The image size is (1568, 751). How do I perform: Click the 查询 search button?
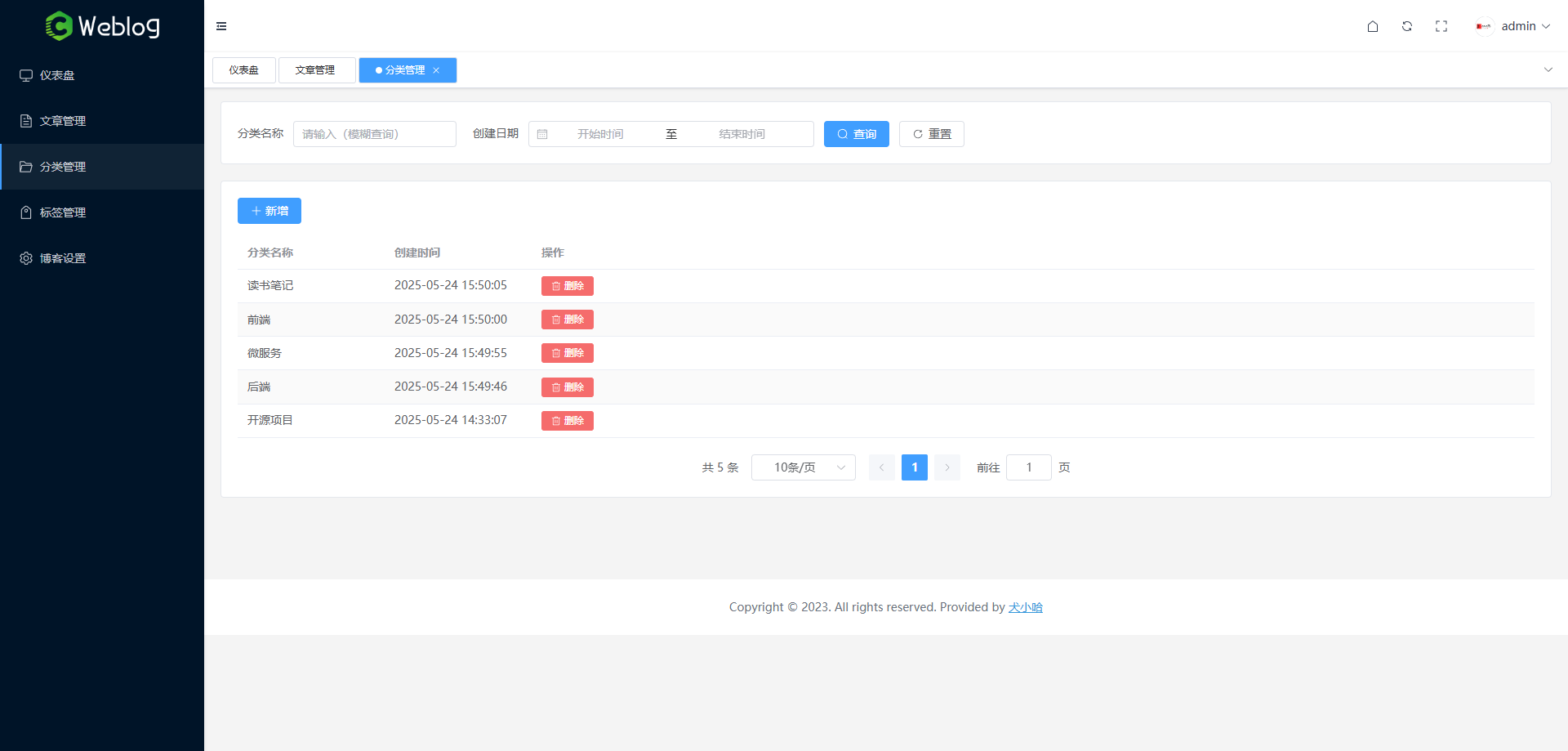click(856, 134)
